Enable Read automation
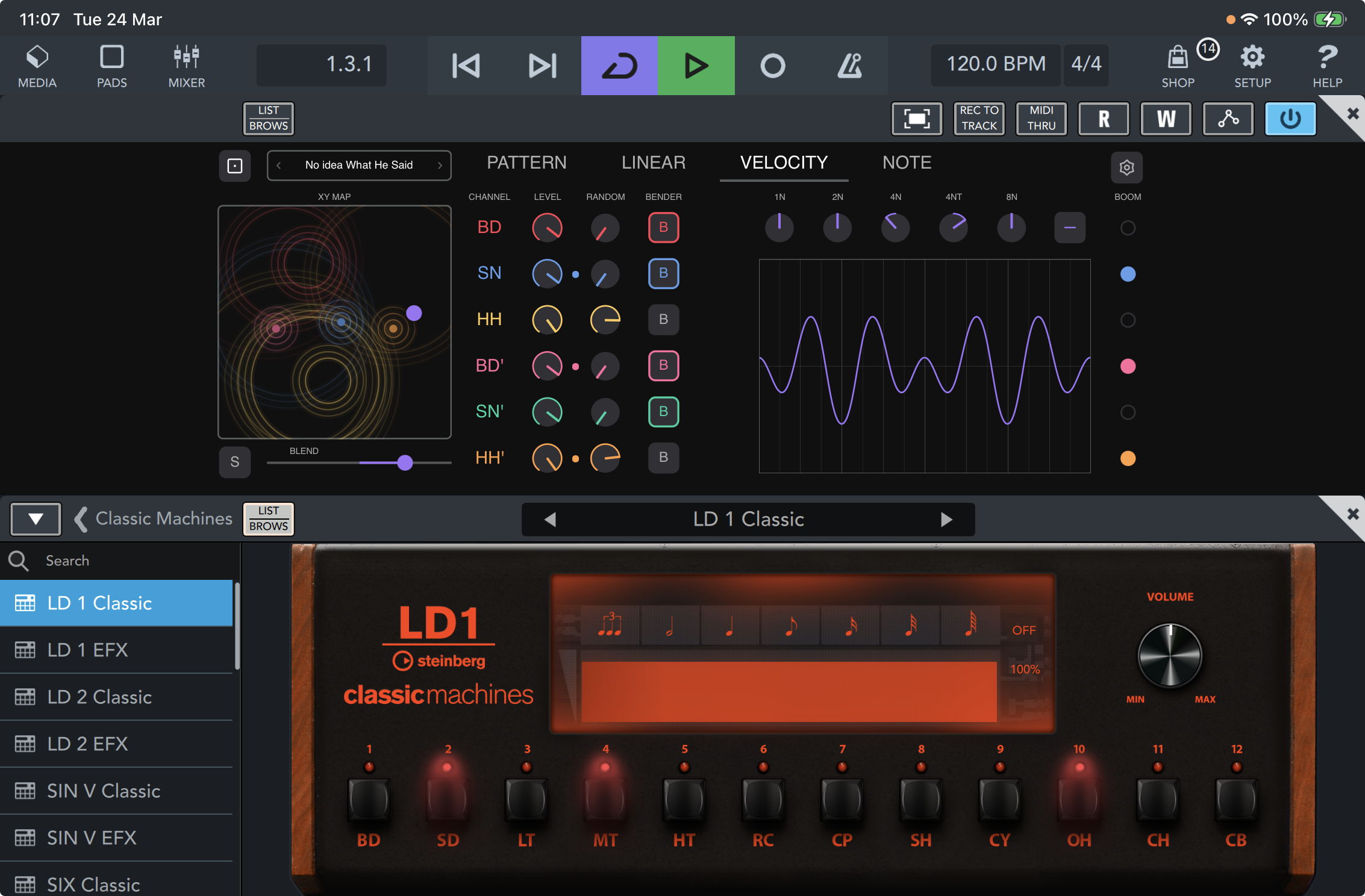The image size is (1365, 896). coord(1104,119)
